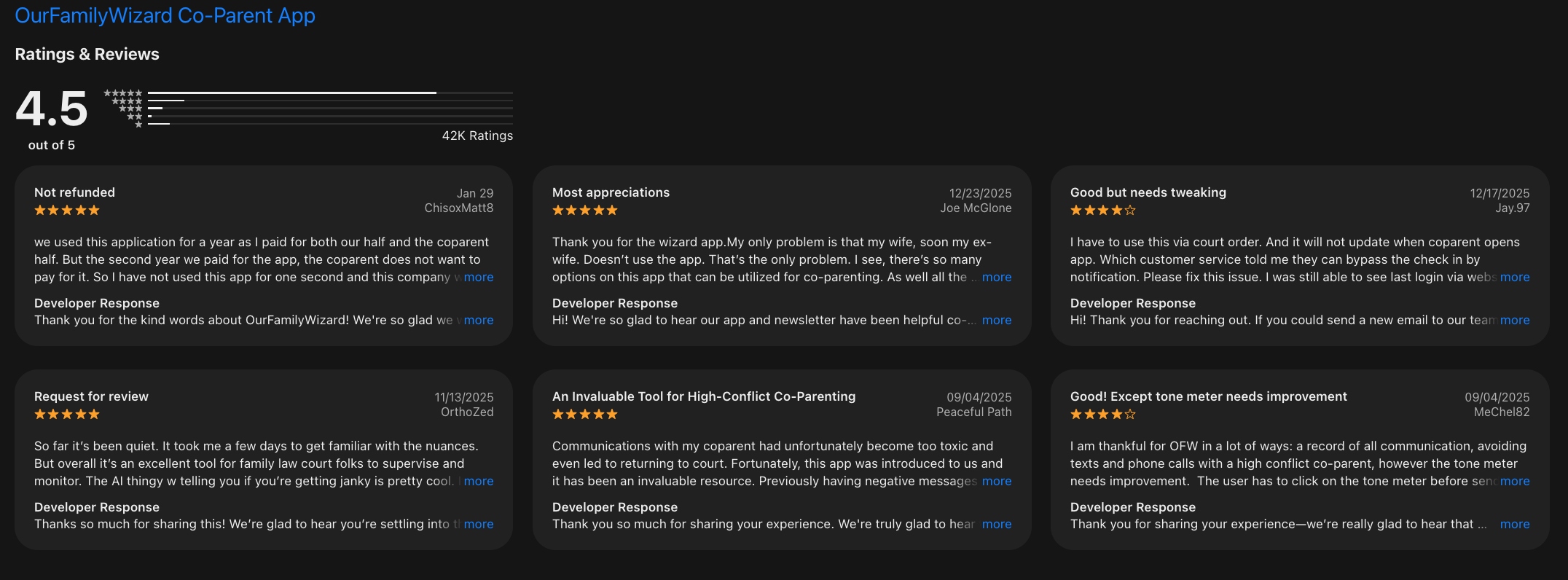Click the four-star icon in the rating breakdown

(x=127, y=101)
